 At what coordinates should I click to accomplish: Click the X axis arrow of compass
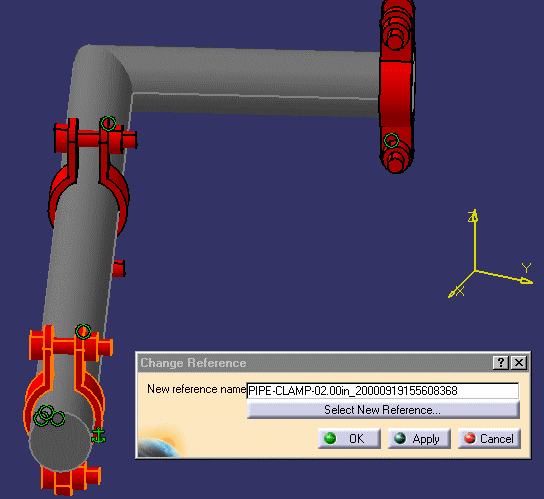tap(461, 285)
